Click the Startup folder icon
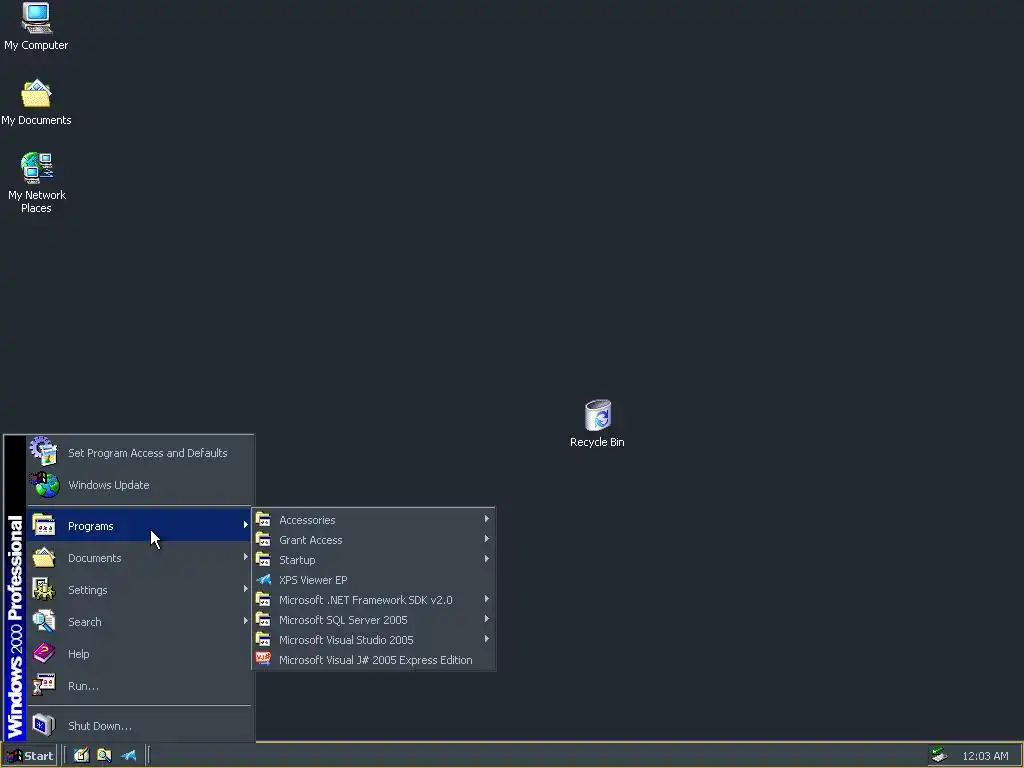Screen dimensions: 1024x768 click(263, 560)
